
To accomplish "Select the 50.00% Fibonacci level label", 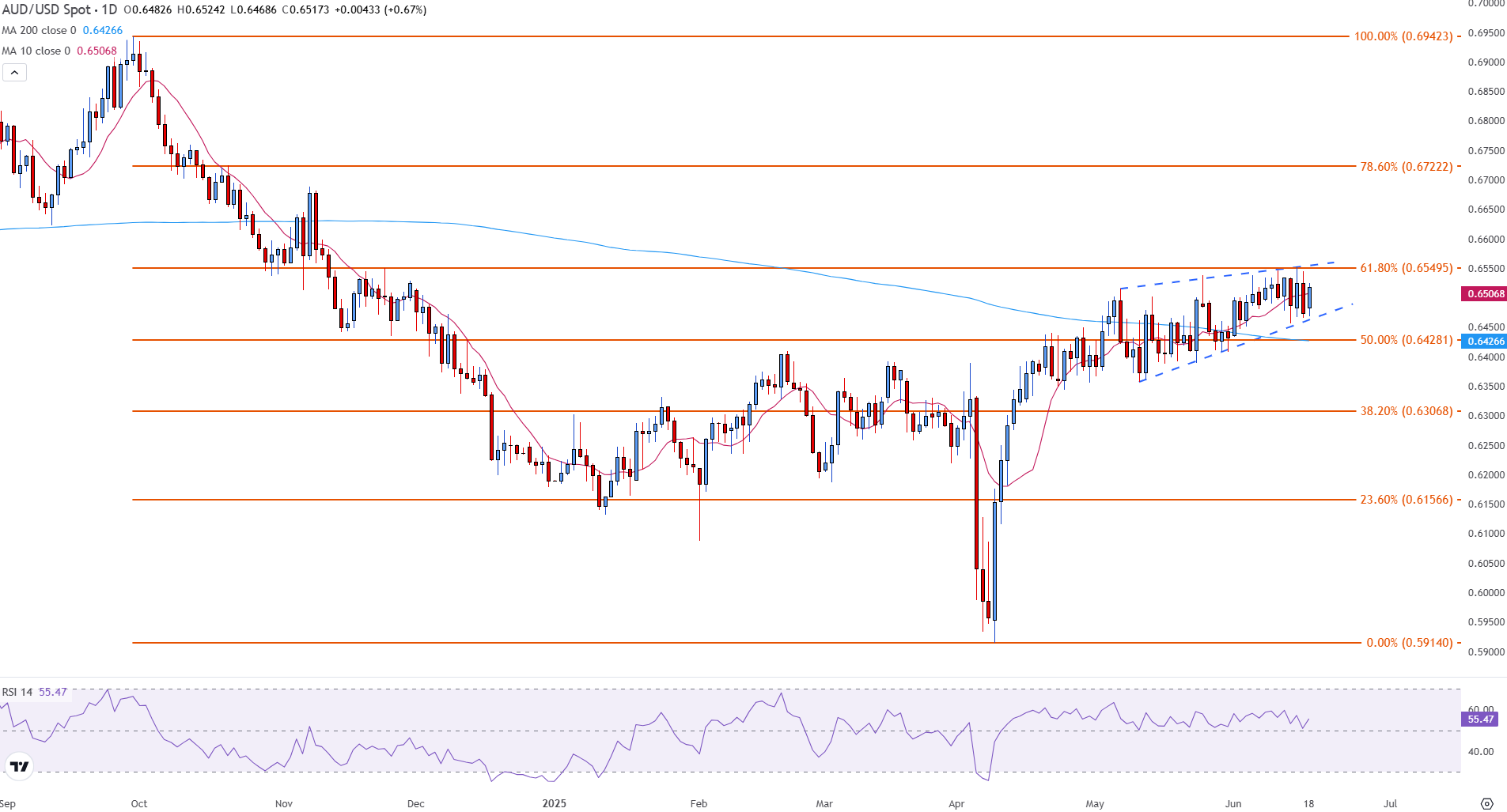I will pos(1406,340).
